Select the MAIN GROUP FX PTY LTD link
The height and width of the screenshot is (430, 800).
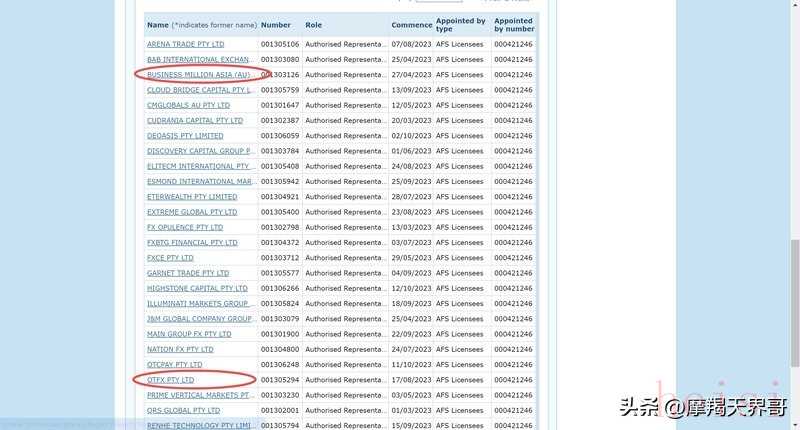189,334
